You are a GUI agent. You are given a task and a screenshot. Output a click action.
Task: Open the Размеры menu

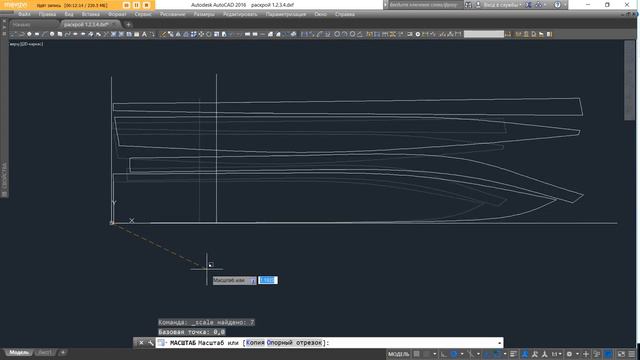[204, 14]
